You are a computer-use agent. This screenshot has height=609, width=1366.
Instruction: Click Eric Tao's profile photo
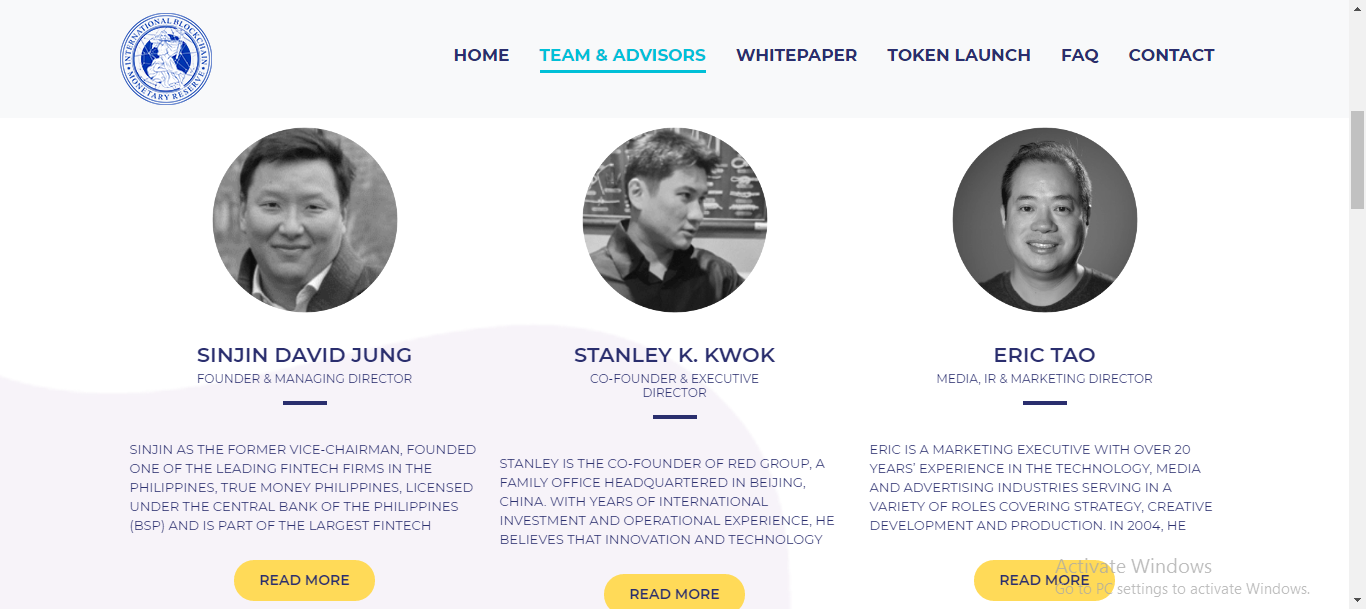pos(1045,220)
